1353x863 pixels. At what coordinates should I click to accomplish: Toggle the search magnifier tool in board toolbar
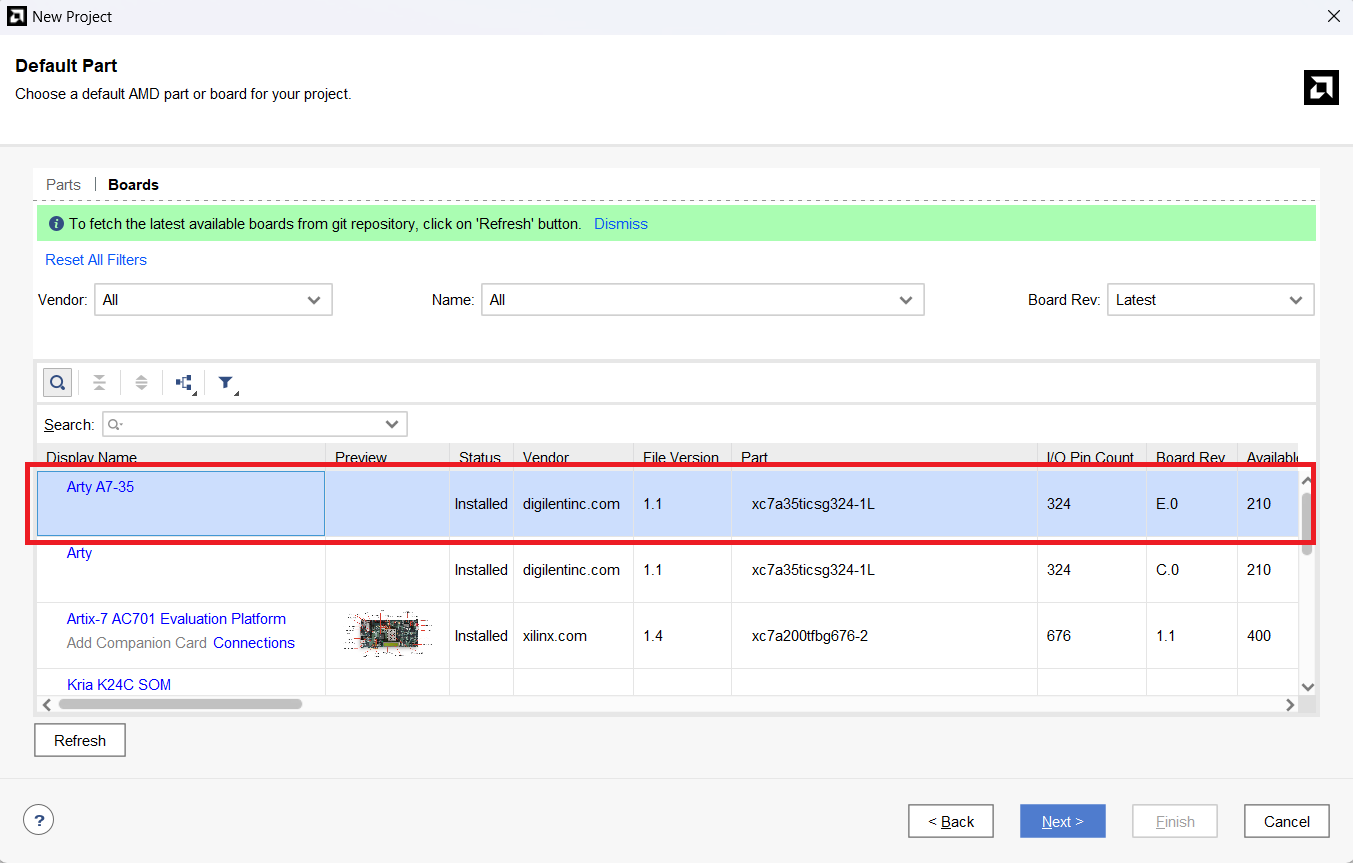57,382
